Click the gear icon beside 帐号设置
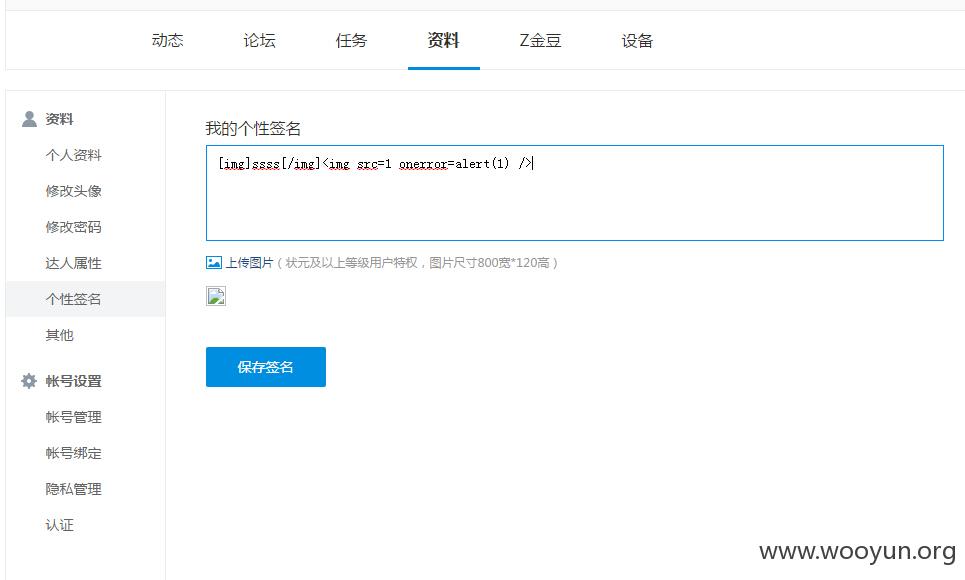 point(29,381)
